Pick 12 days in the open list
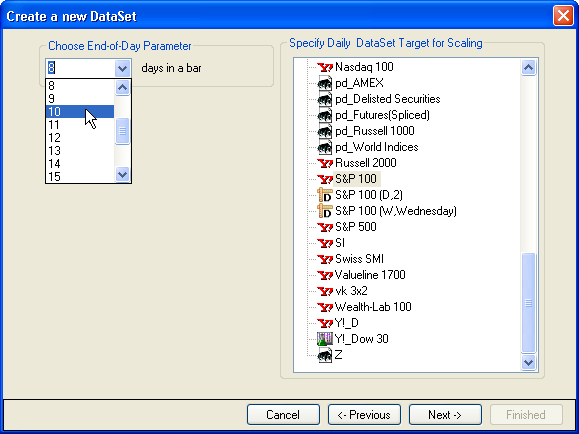 tap(80, 138)
